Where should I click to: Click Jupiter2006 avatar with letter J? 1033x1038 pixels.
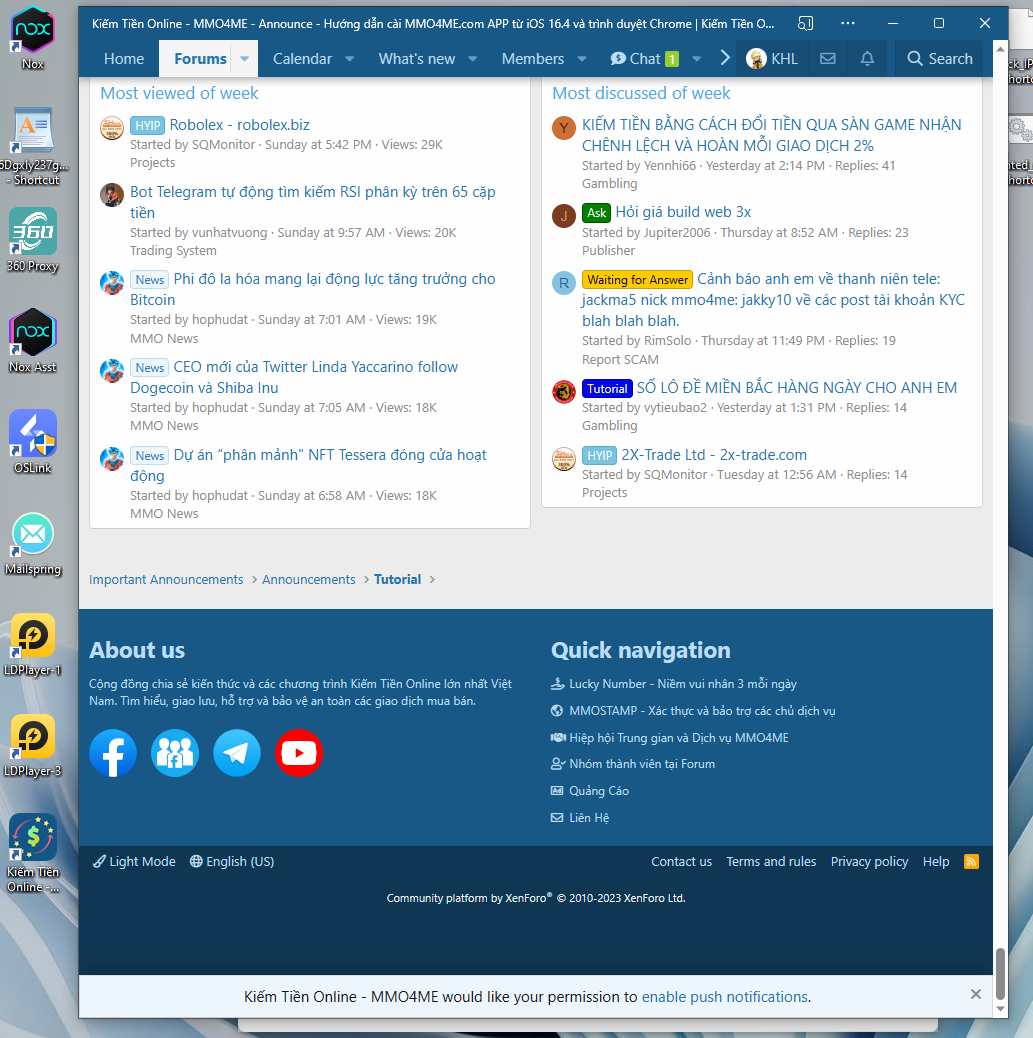(564, 215)
